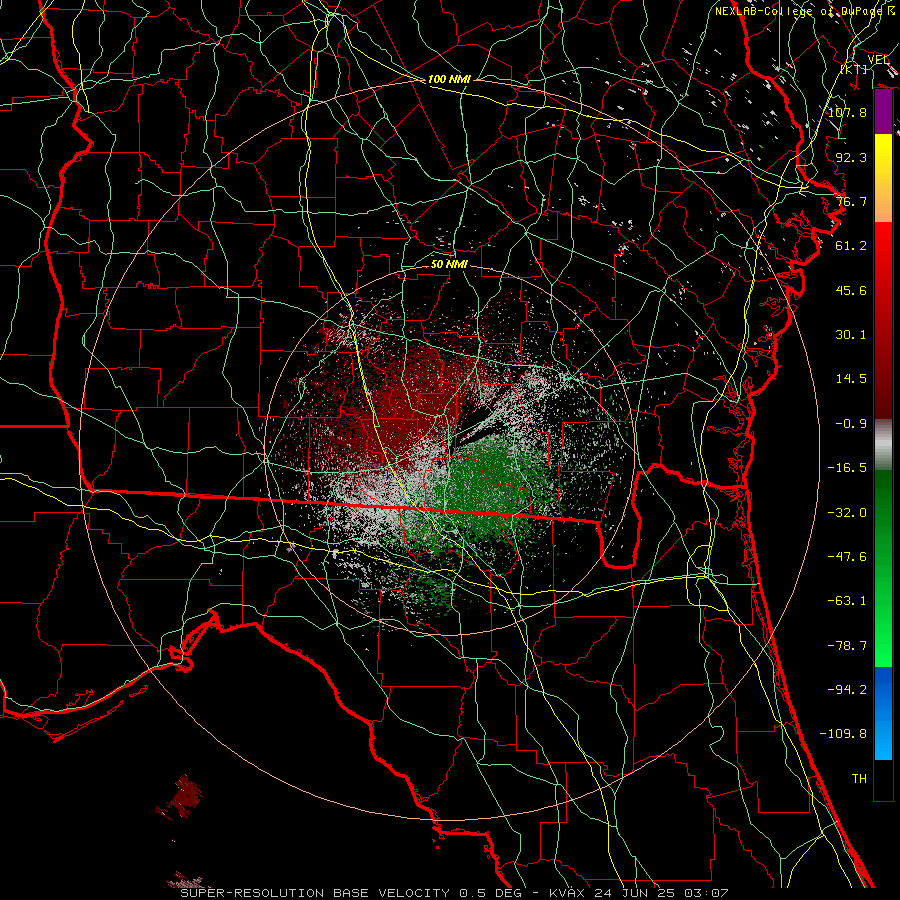The width and height of the screenshot is (900, 900).
Task: Click the 92.3 velocity scale value
Action: 851,157
